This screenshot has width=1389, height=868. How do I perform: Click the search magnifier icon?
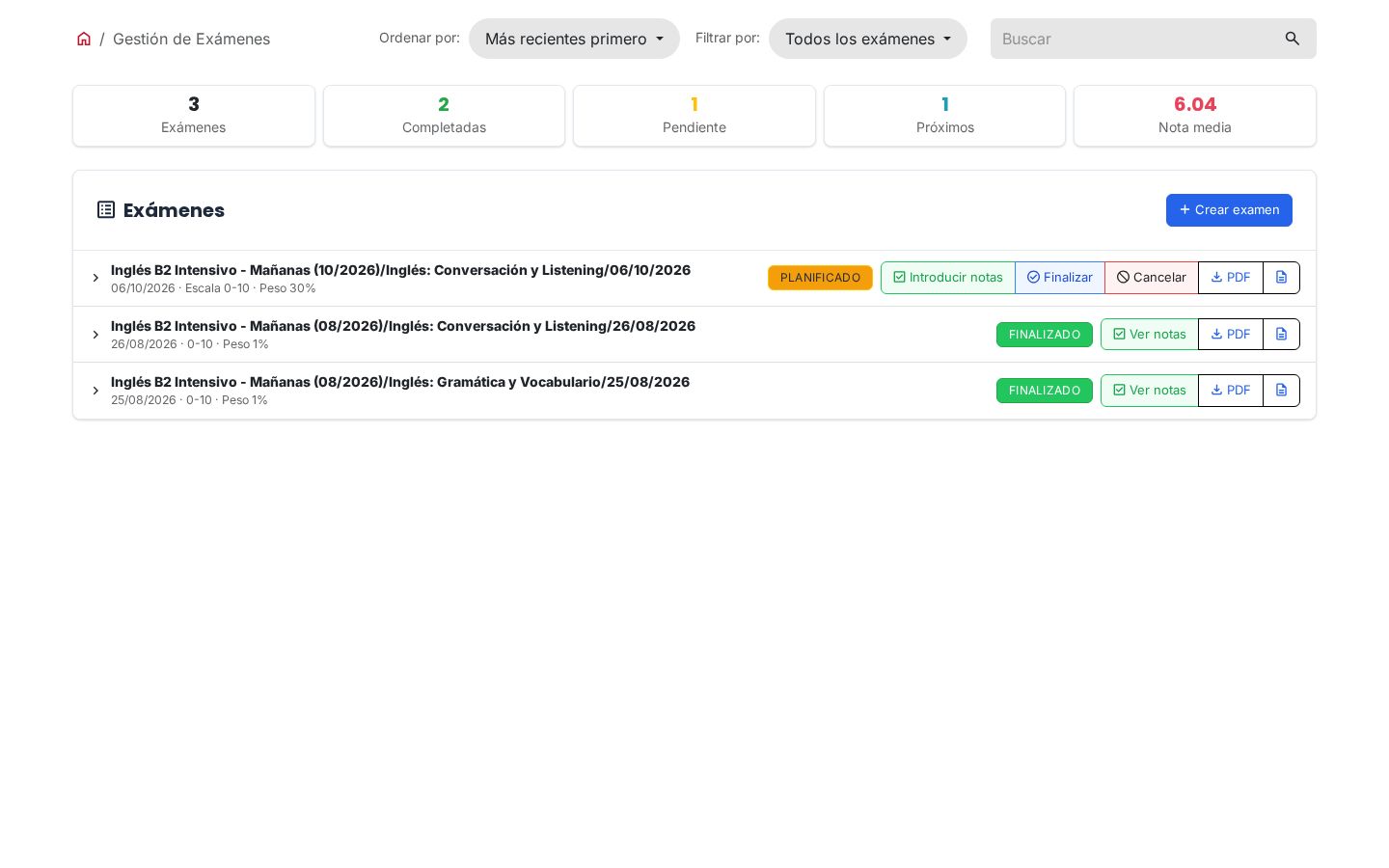(x=1293, y=39)
